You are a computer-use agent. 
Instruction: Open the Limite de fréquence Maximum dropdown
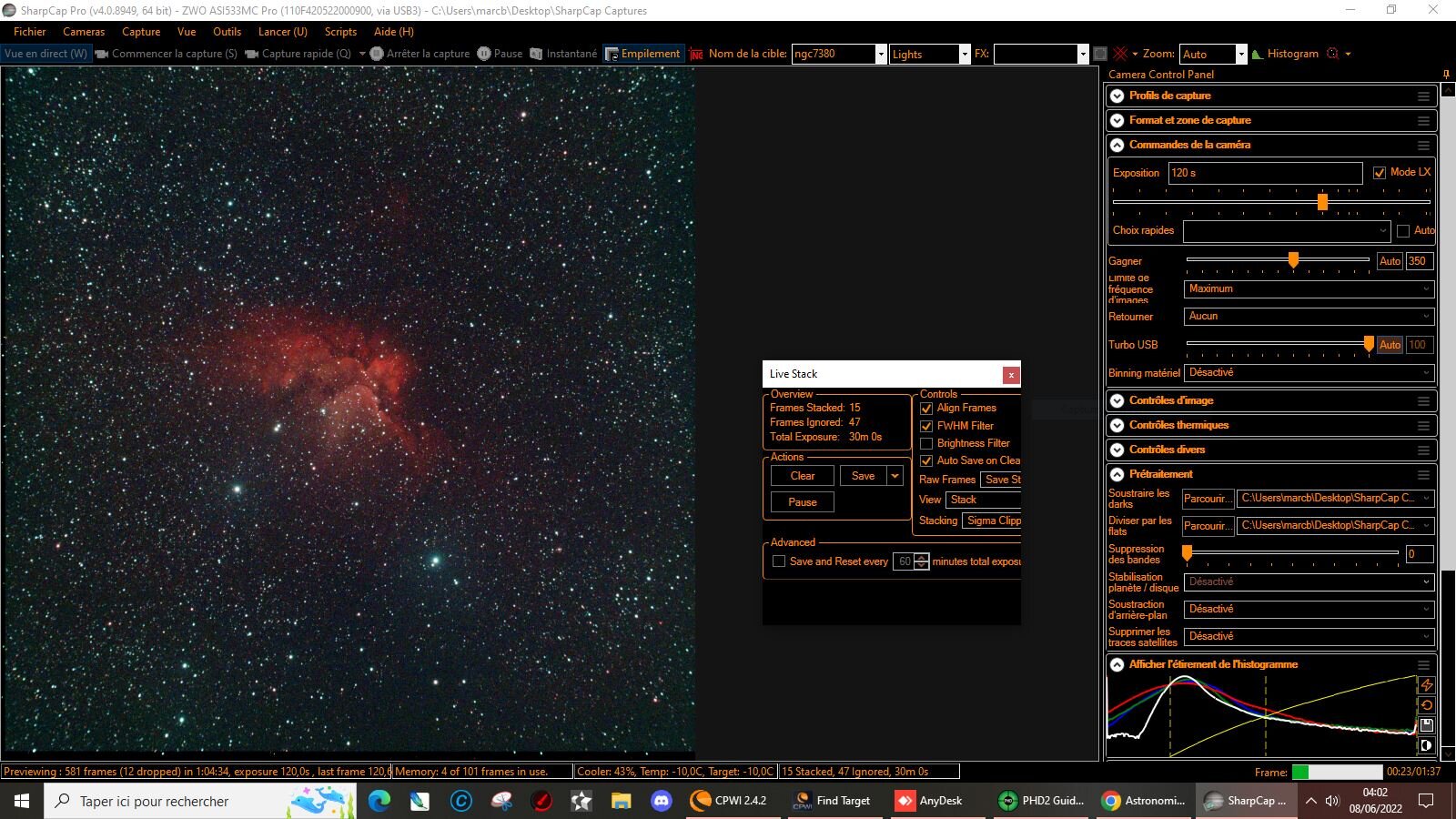click(x=1309, y=289)
